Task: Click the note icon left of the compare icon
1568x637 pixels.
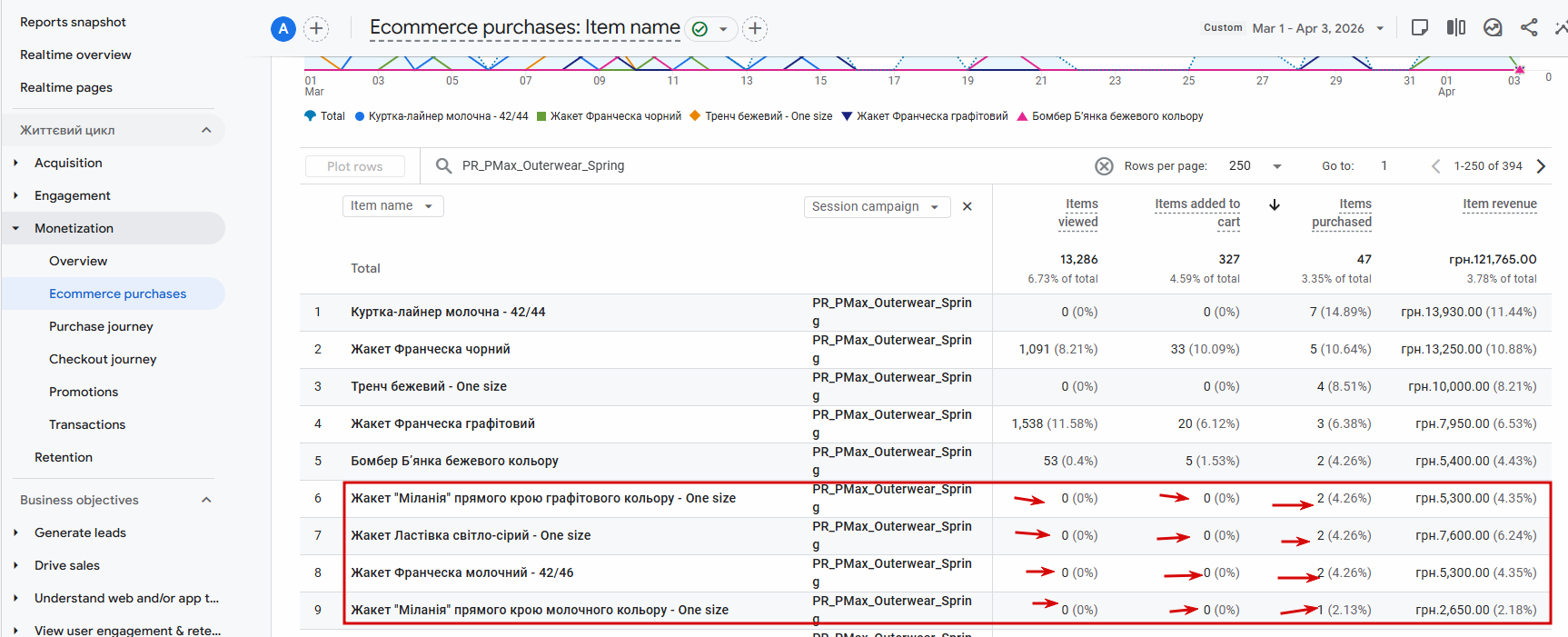Action: 1420,27
